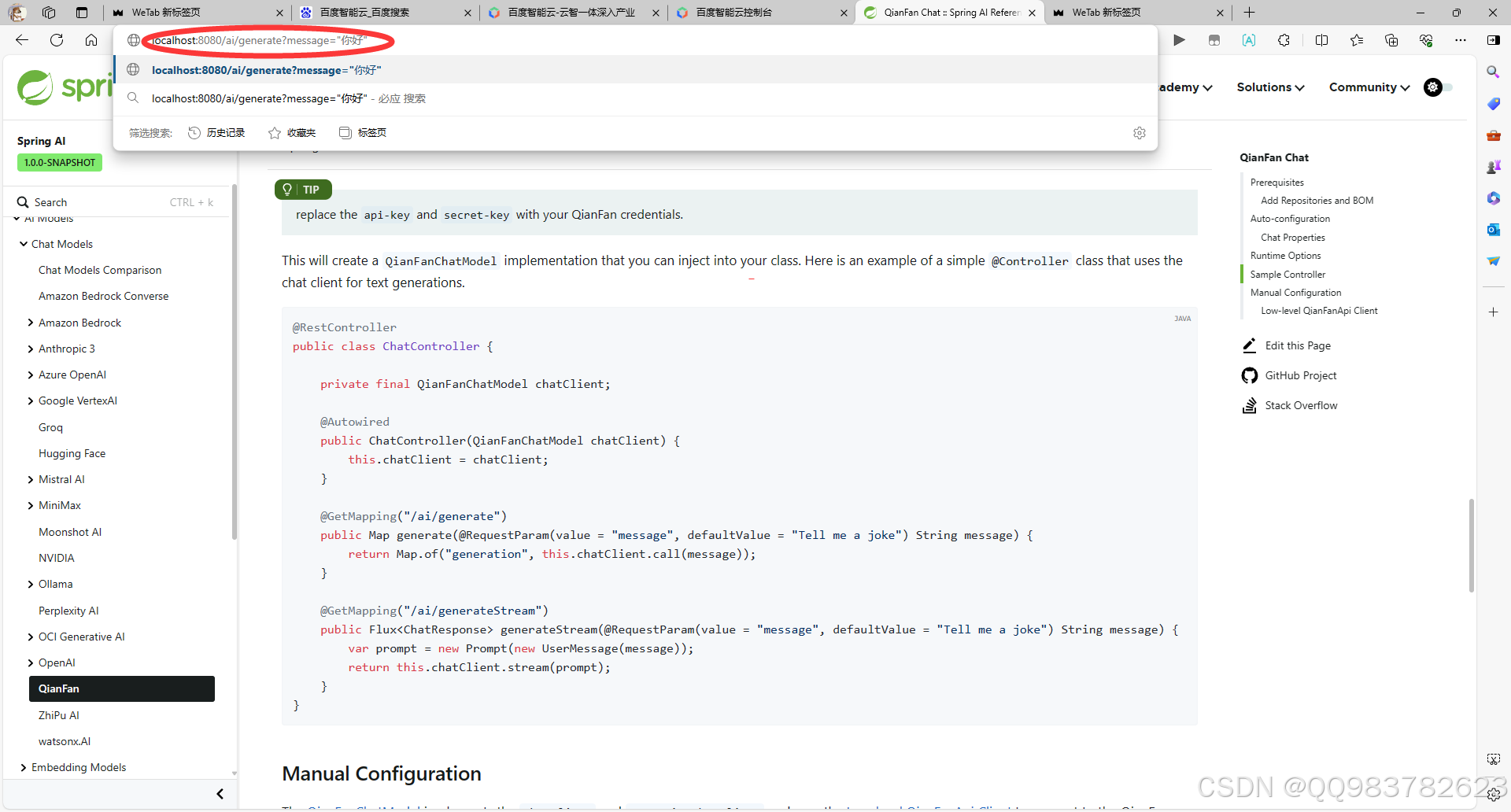Toggle dark theme switch
This screenshot has width=1511, height=812.
coord(1439,87)
